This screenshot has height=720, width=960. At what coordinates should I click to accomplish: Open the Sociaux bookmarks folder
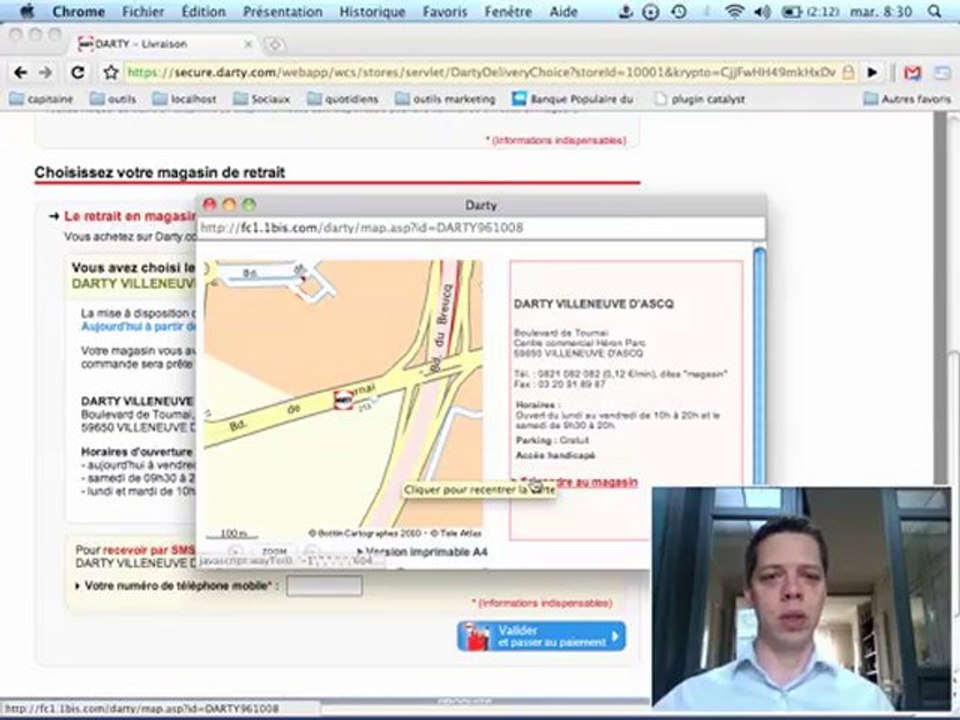tap(262, 99)
